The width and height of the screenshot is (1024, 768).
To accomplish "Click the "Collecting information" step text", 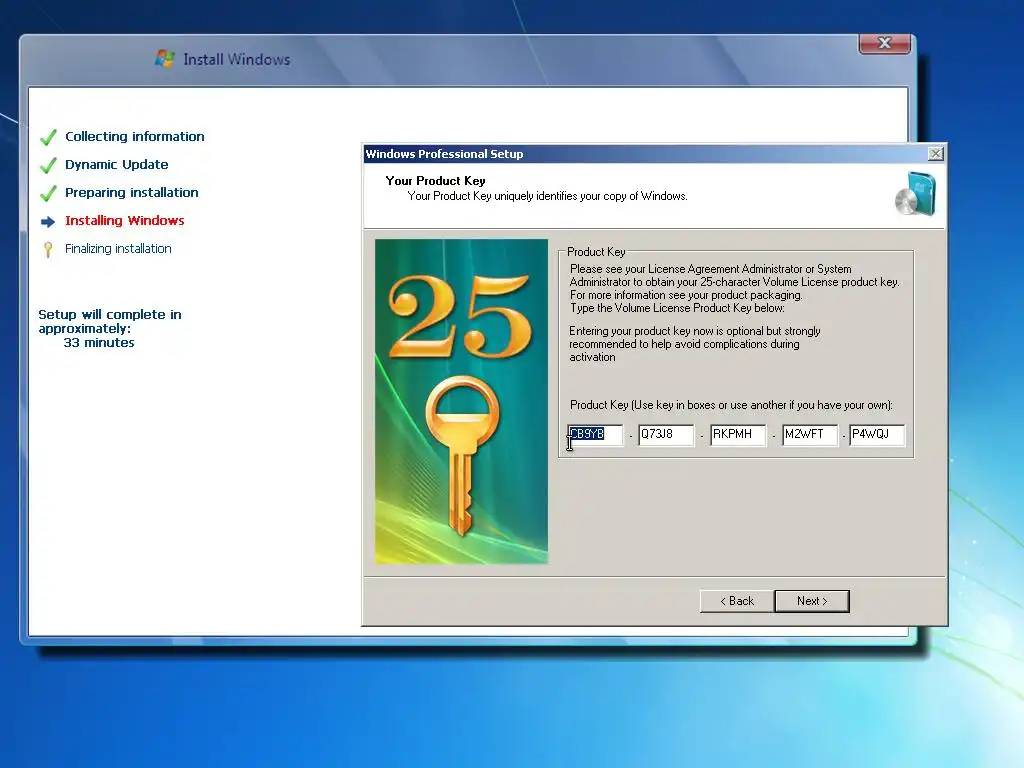I will [135, 136].
